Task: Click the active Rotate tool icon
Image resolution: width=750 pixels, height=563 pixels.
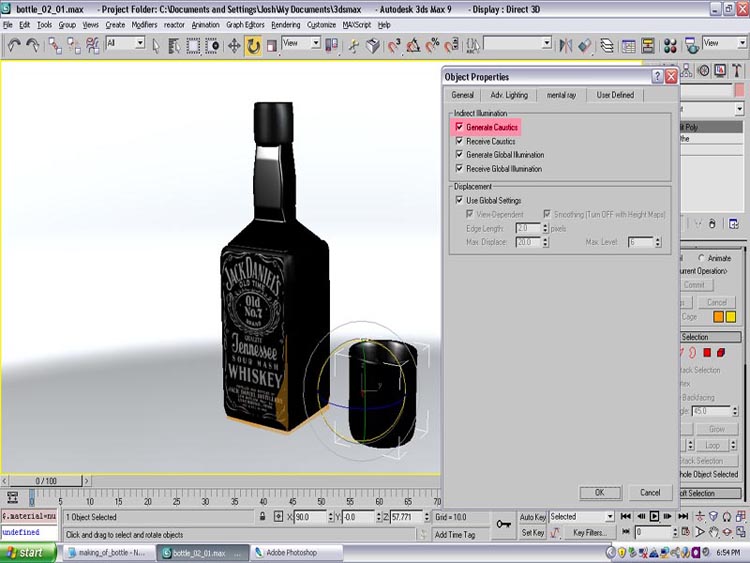Action: point(253,45)
